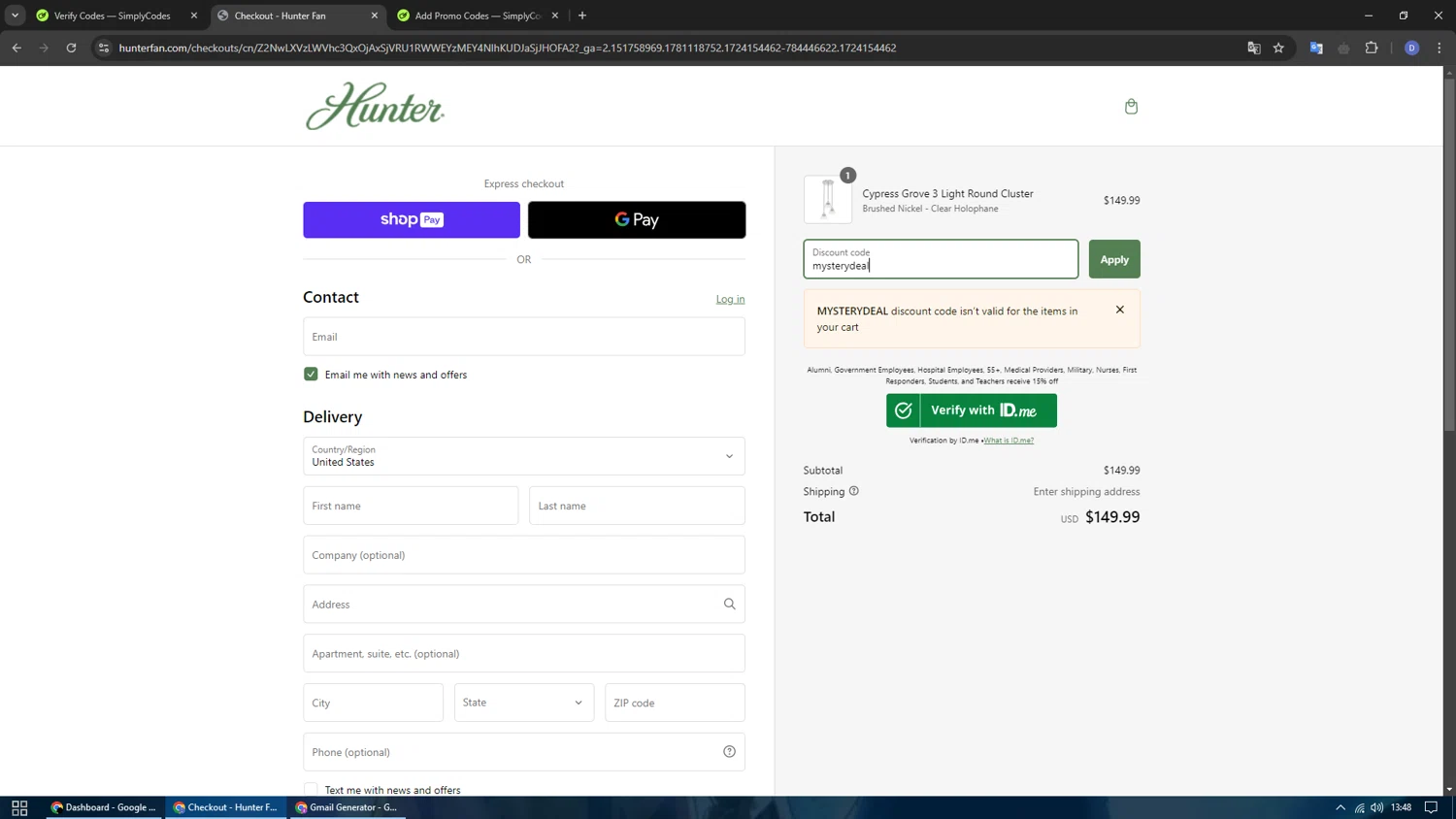Open Windows notification center
The image size is (1456, 819).
(x=1431, y=807)
